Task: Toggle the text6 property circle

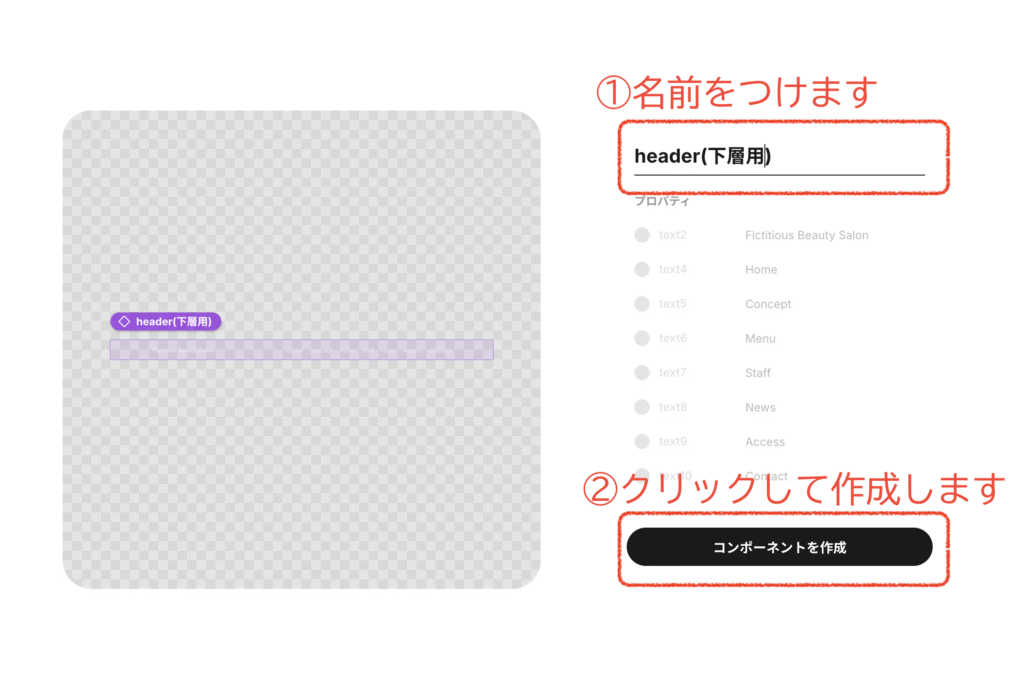Action: click(642, 338)
